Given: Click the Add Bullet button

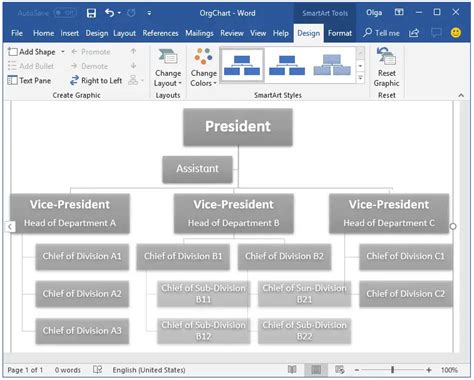Looking at the screenshot, I should [31, 66].
